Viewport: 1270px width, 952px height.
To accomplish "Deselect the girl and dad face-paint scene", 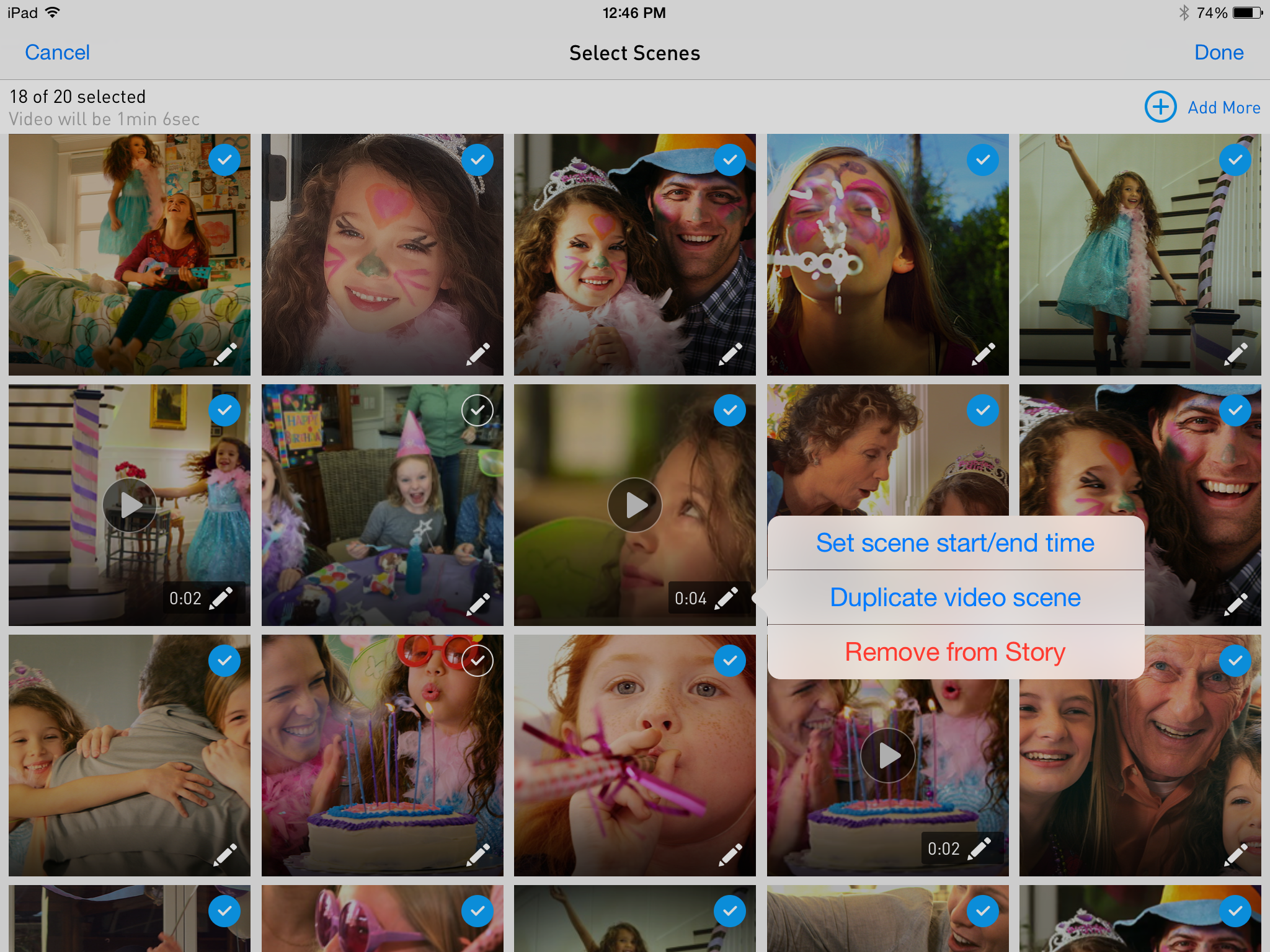I will tap(730, 160).
